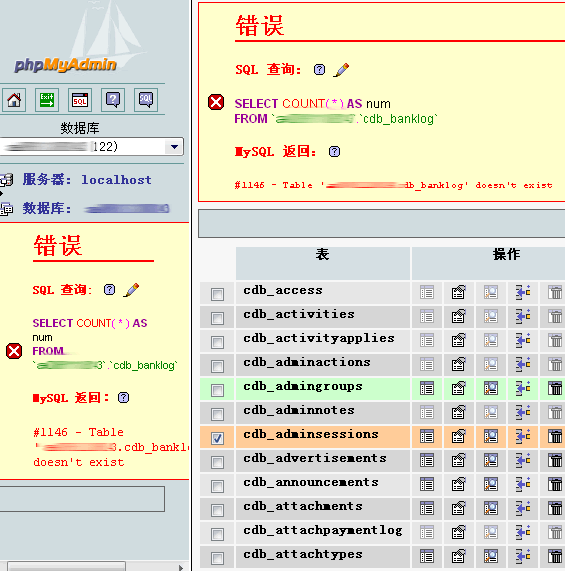Click the database icon beside 数据库
The width and height of the screenshot is (565, 571).
pos(7,209)
